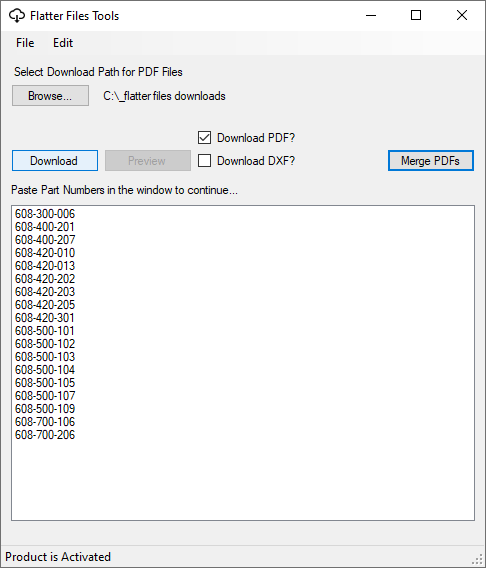
Task: Click the greyed-out Preview button
Action: tap(148, 160)
